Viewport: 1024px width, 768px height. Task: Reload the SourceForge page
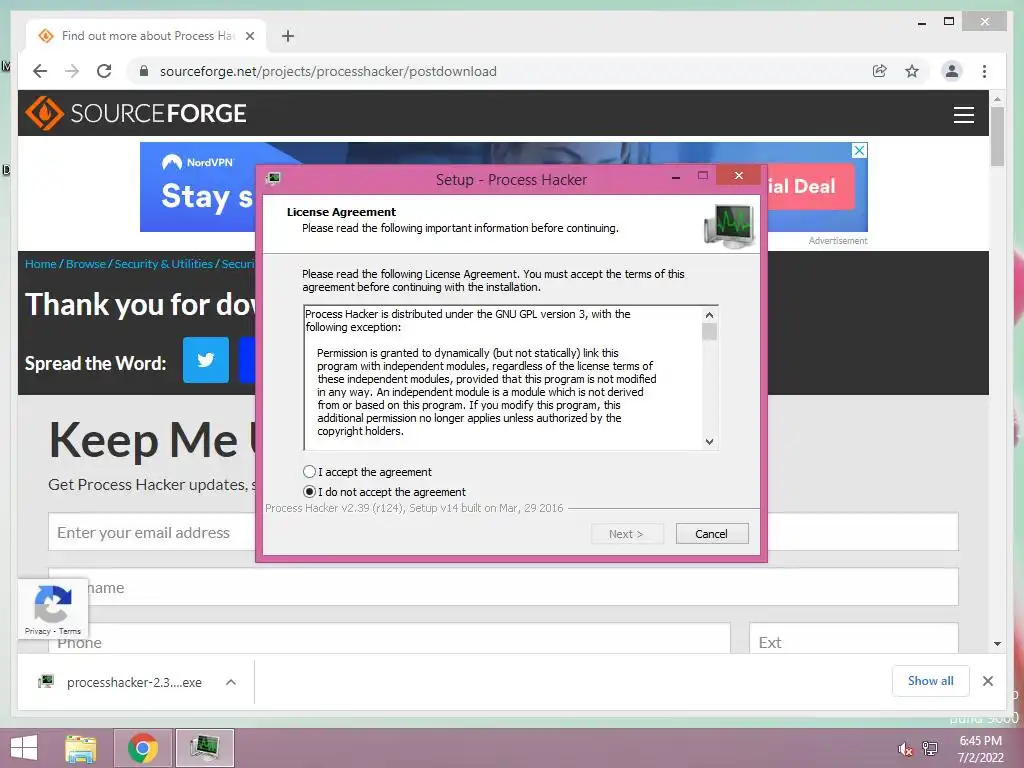coord(104,71)
